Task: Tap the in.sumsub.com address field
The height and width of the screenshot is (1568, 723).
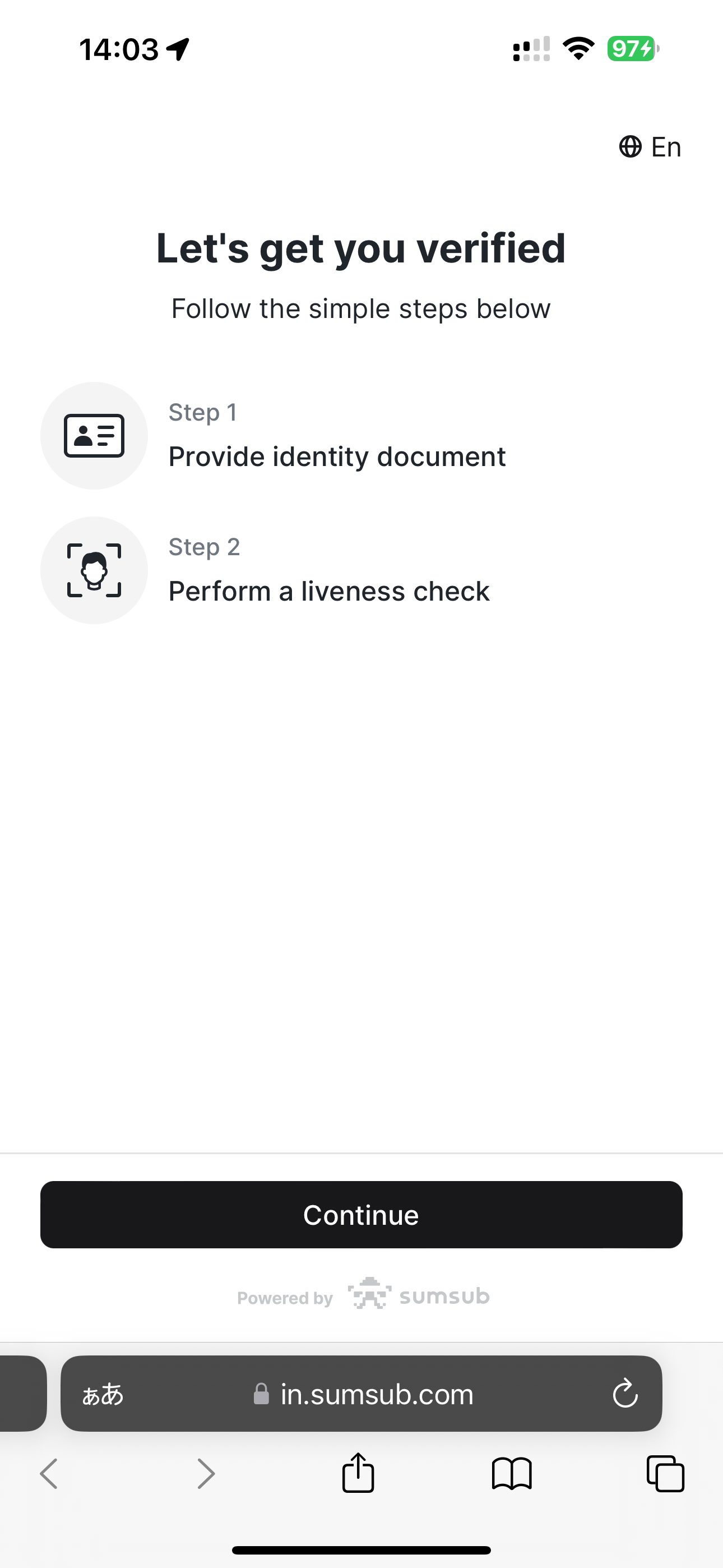Action: [x=361, y=1393]
